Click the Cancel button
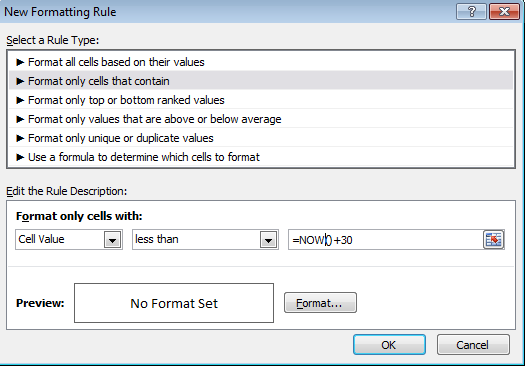 473,345
